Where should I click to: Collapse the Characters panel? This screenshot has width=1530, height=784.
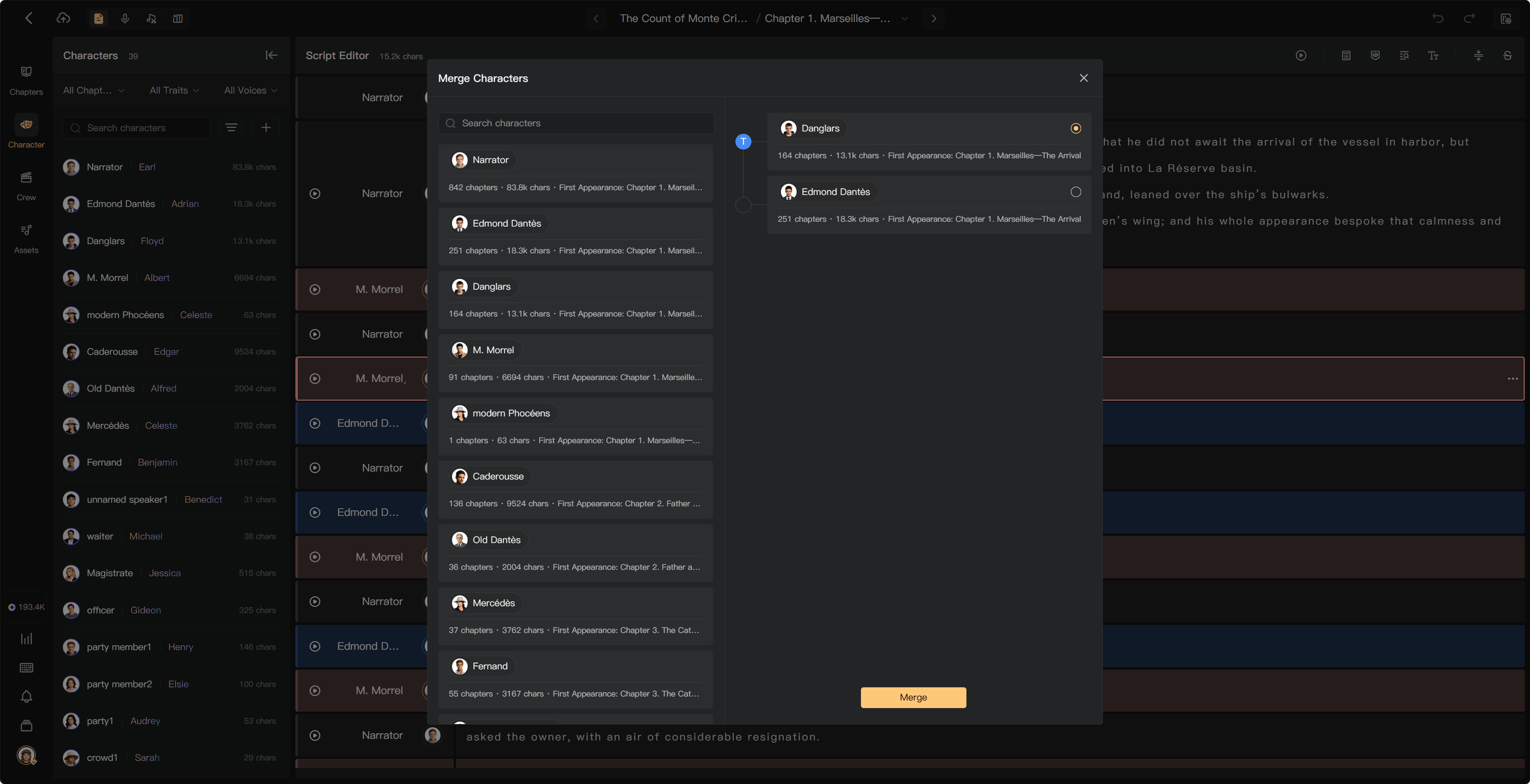coord(271,55)
